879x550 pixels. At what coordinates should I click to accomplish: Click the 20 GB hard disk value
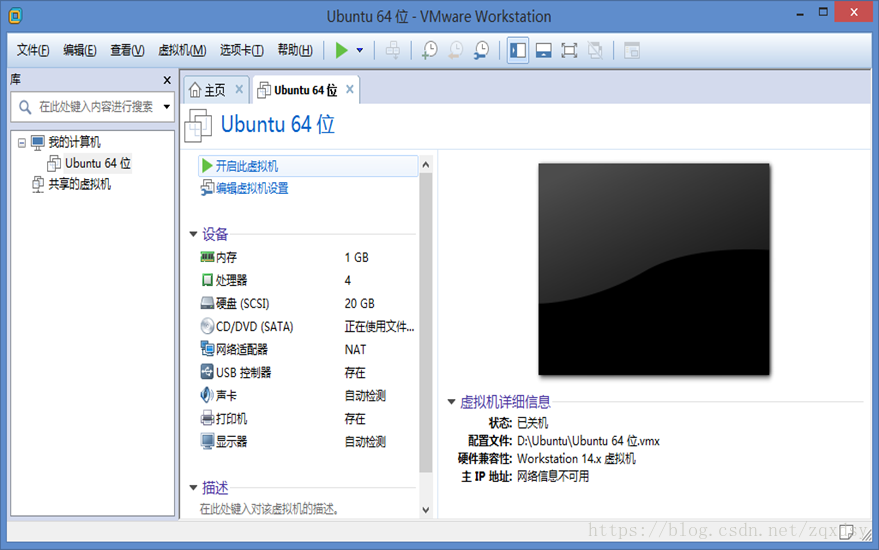[359, 303]
